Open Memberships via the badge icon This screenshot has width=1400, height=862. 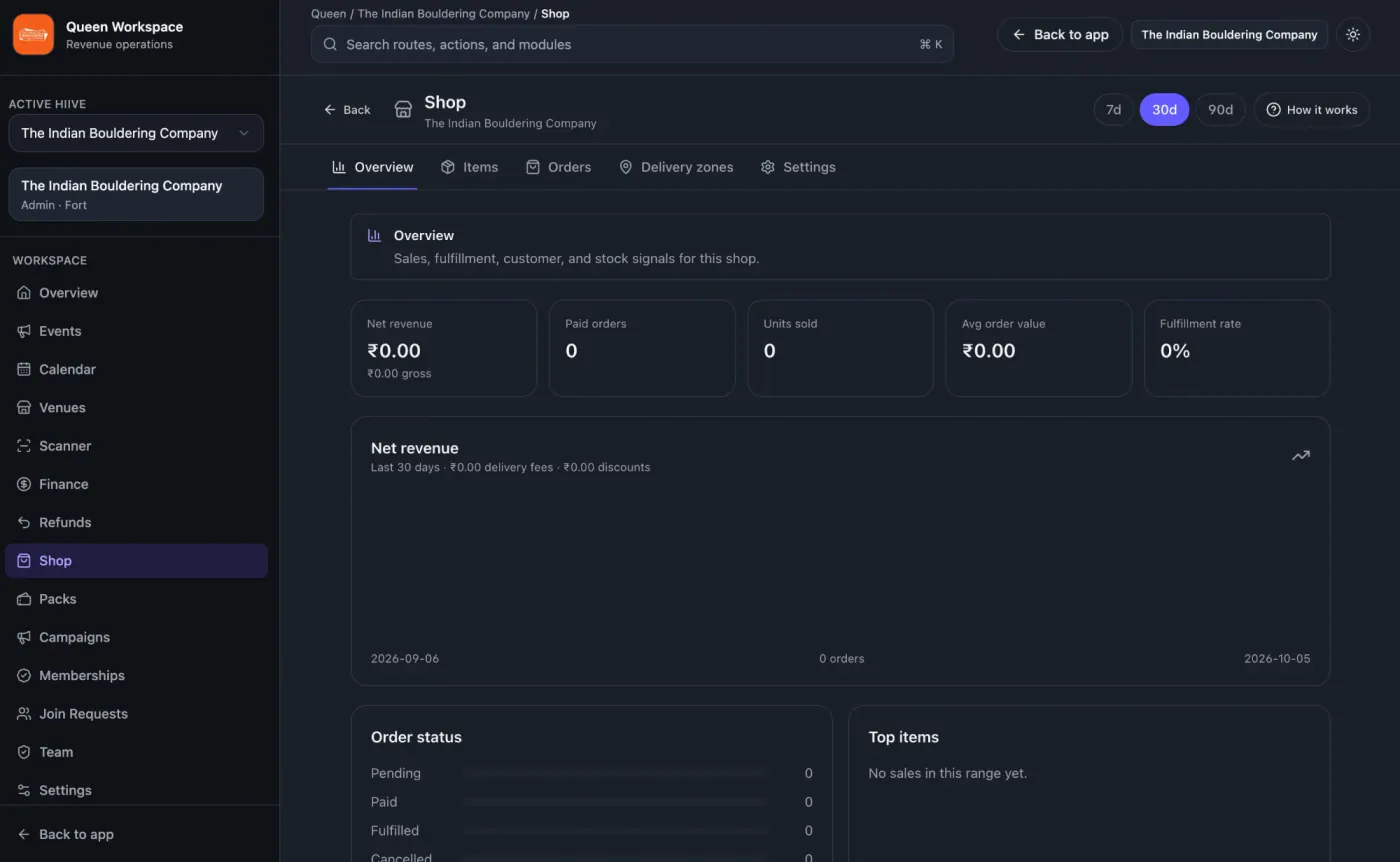[24, 676]
